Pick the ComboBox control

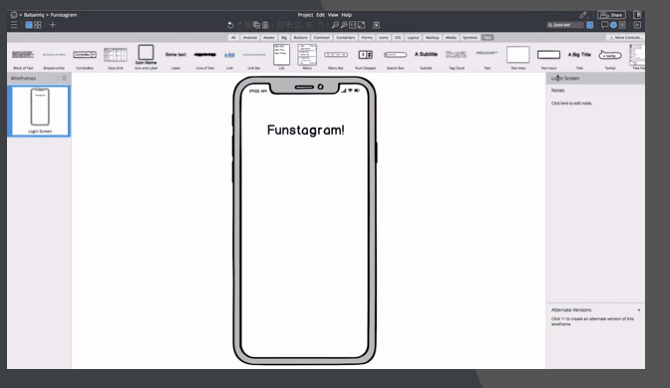(85, 58)
